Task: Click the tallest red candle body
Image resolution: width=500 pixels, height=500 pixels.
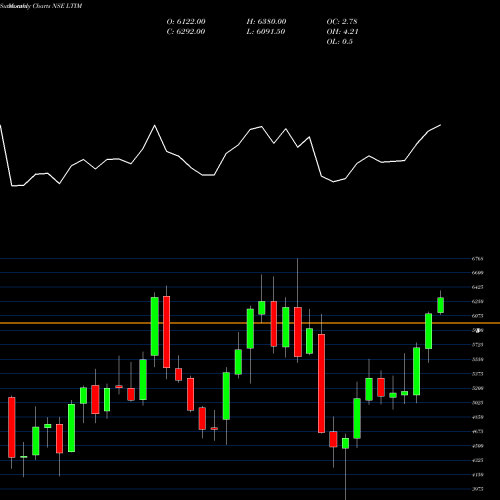Action: coord(321,383)
